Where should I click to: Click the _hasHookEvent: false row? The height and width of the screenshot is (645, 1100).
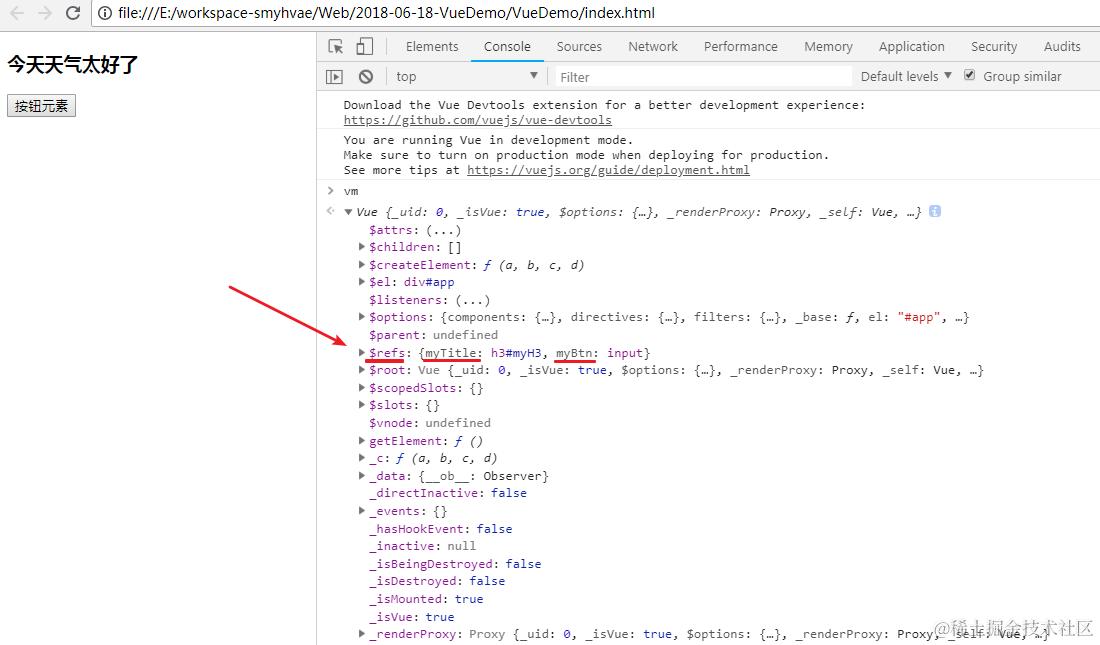[x=441, y=528]
